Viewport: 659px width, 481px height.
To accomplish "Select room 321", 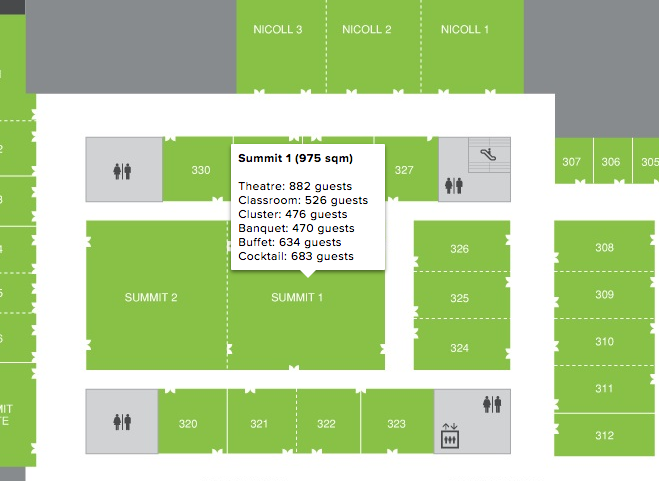I will click(x=262, y=421).
